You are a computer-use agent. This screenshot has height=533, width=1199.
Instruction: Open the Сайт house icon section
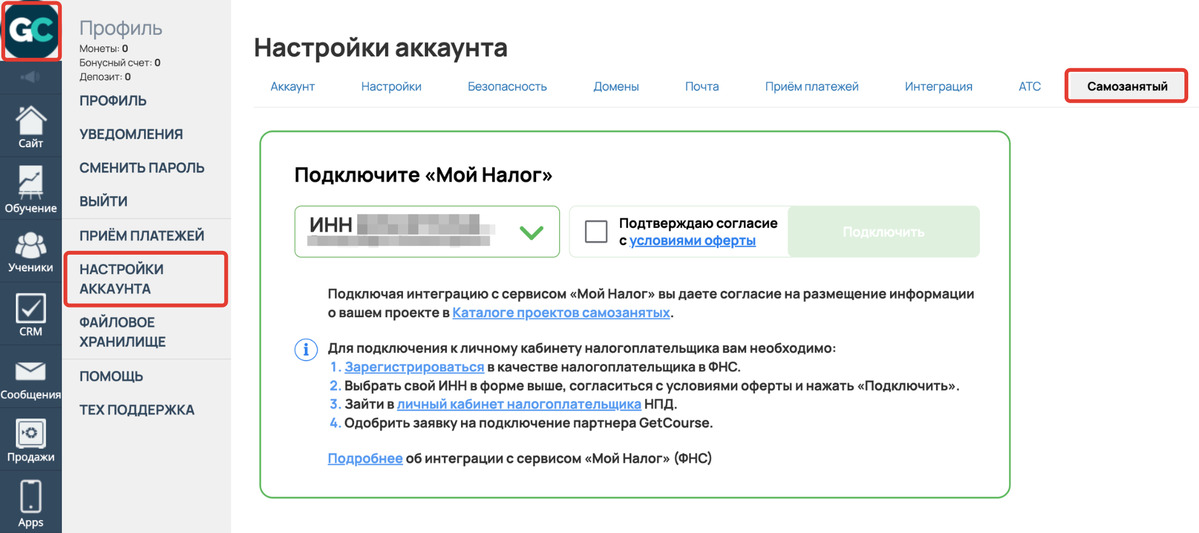pyautogui.click(x=30, y=127)
